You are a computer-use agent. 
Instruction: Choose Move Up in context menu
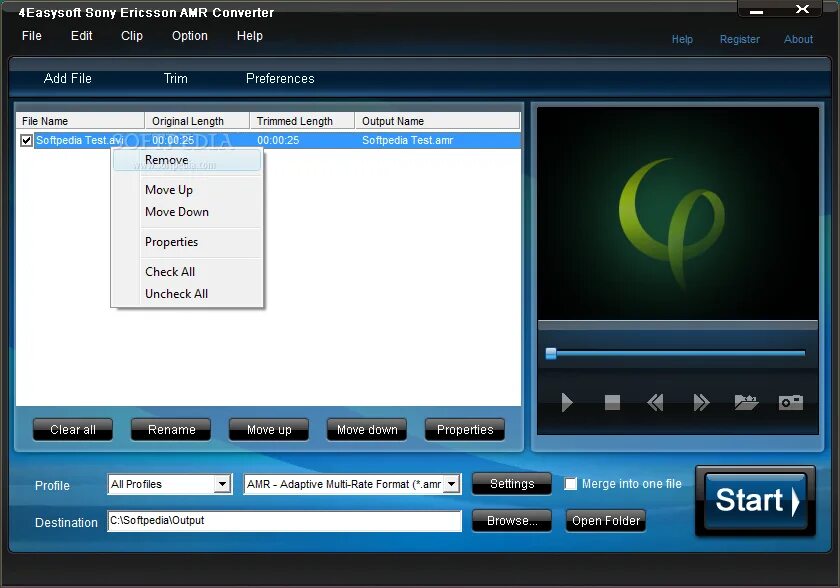click(x=187, y=190)
